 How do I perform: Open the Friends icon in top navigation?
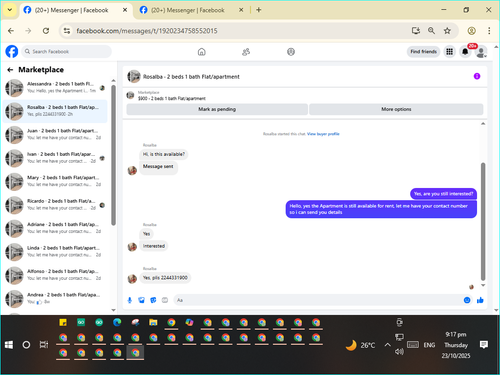pyautogui.click(x=246, y=52)
